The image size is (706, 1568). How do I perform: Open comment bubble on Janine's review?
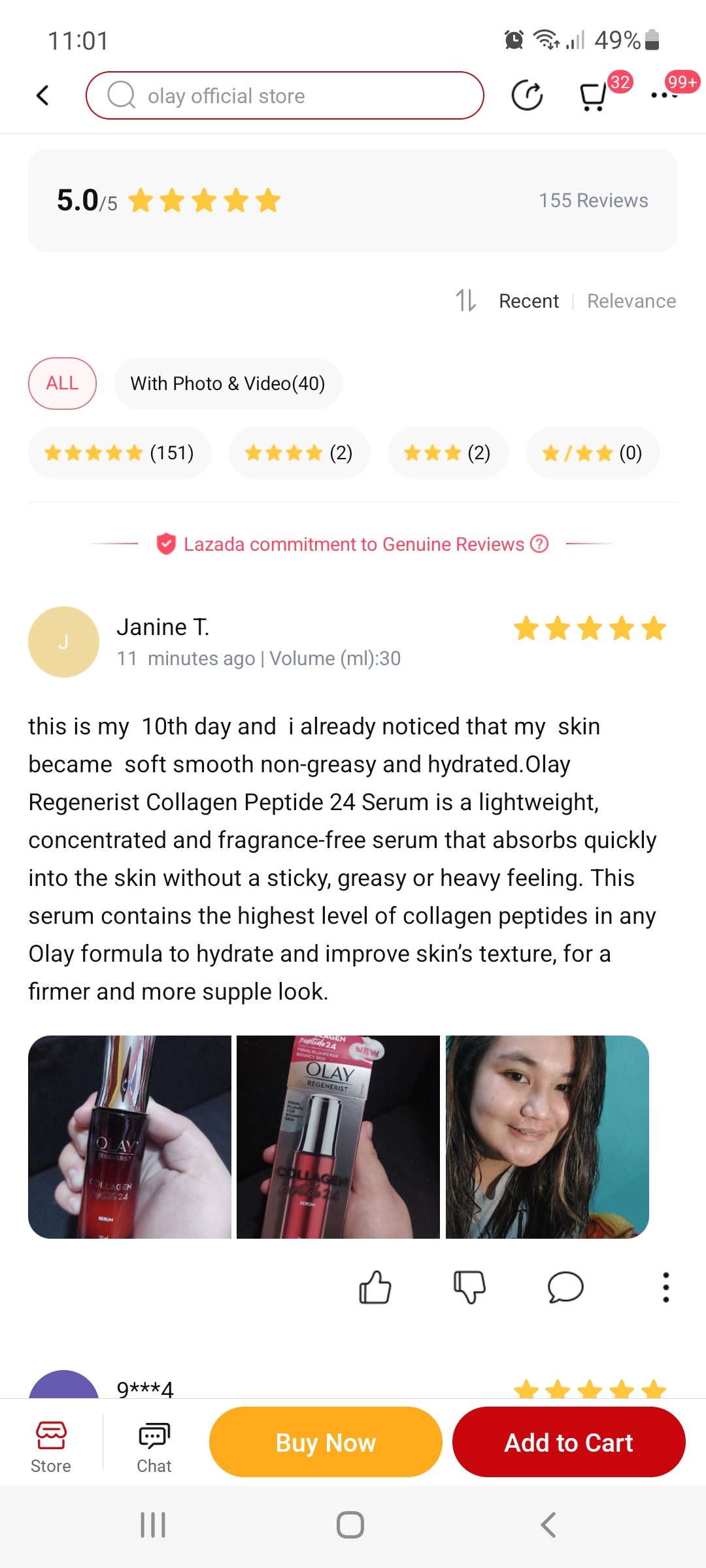pyautogui.click(x=565, y=1287)
